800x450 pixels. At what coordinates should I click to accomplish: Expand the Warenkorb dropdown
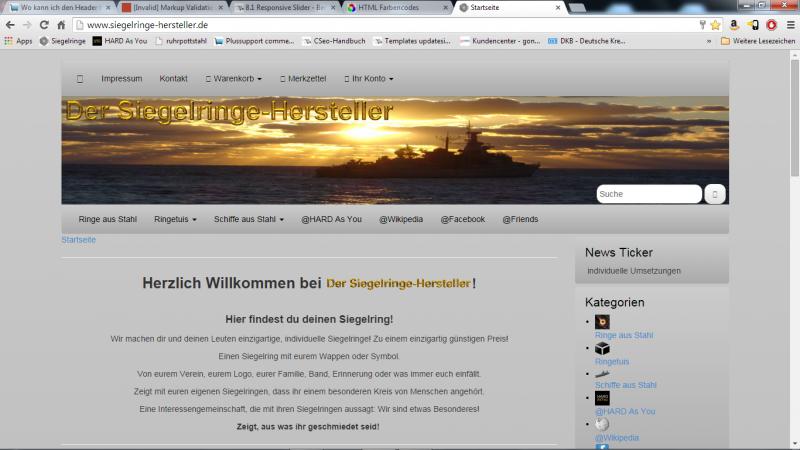tap(233, 78)
